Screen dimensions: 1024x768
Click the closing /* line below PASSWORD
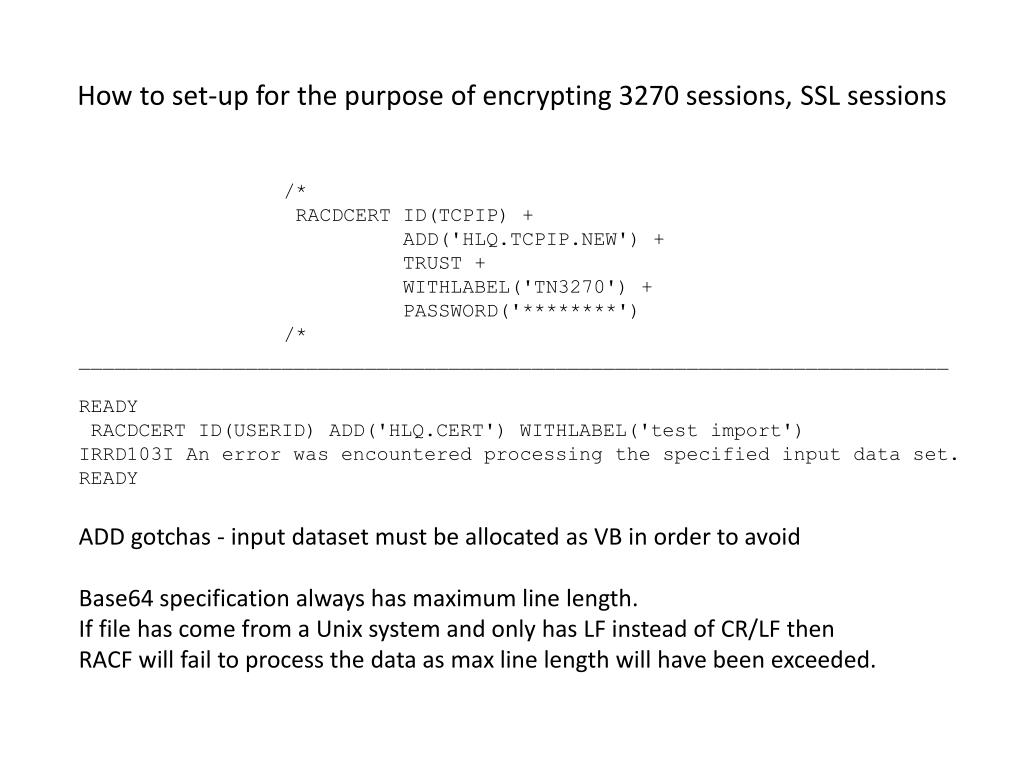(x=295, y=335)
